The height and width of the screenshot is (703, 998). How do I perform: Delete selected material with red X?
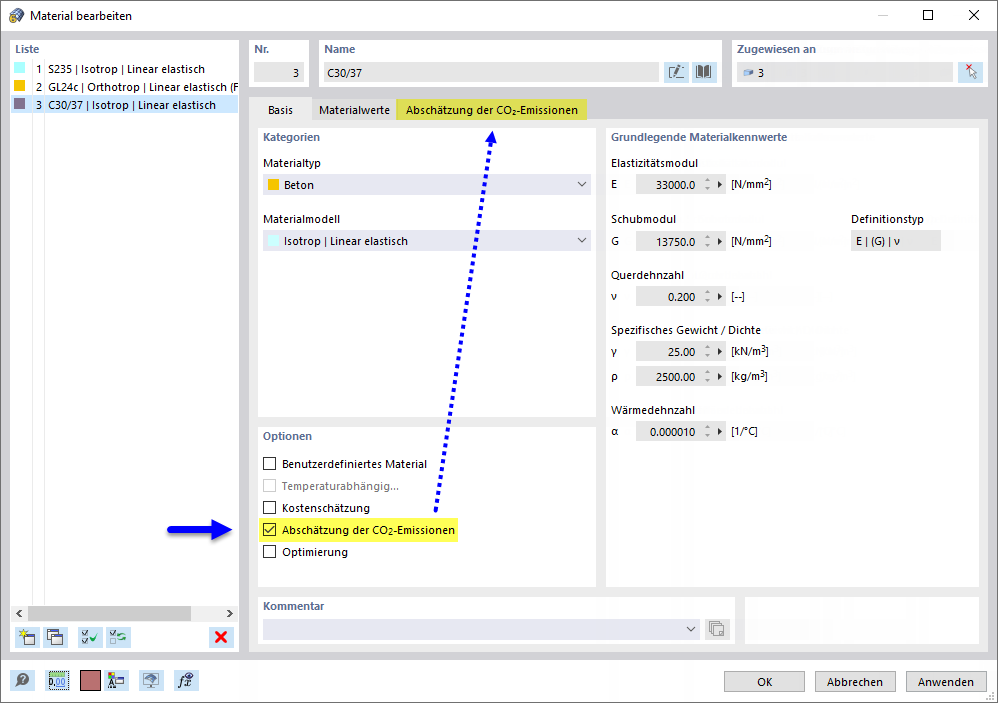click(221, 637)
